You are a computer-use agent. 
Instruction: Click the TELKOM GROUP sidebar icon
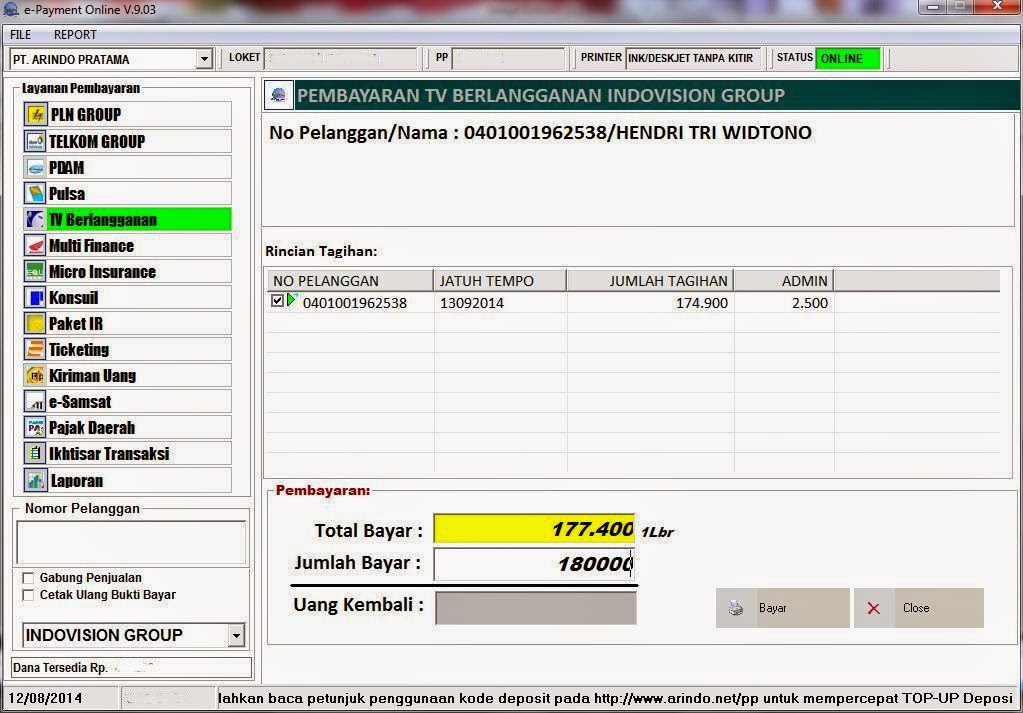35,141
